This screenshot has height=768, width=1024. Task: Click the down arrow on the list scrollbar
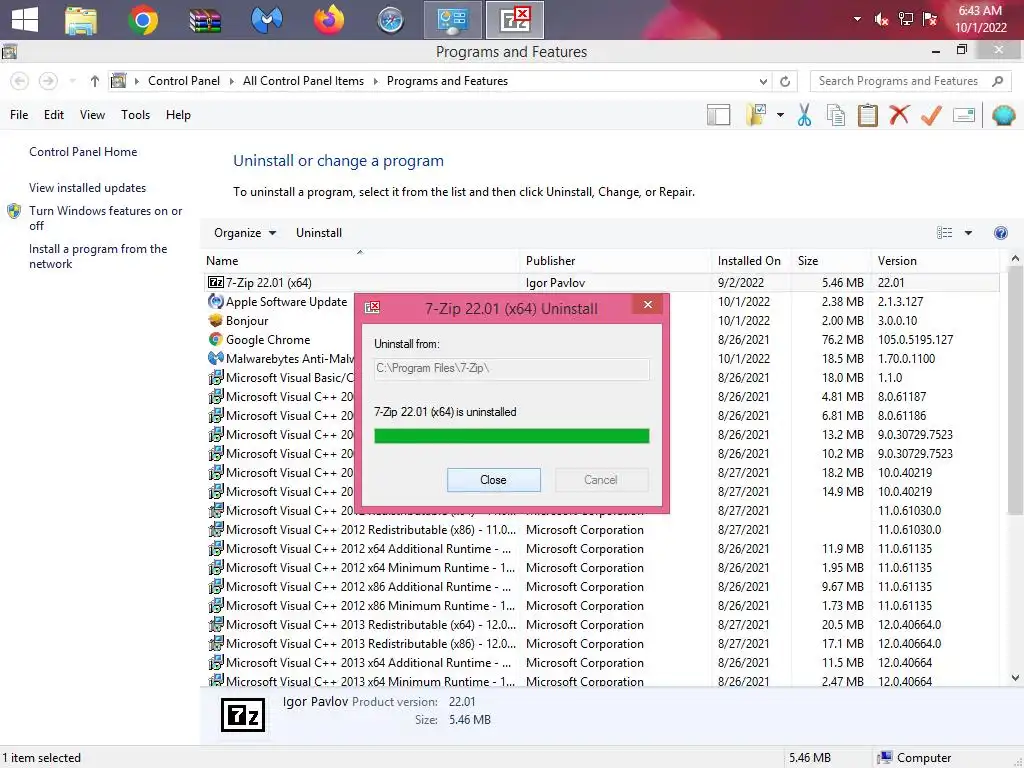pyautogui.click(x=1015, y=678)
